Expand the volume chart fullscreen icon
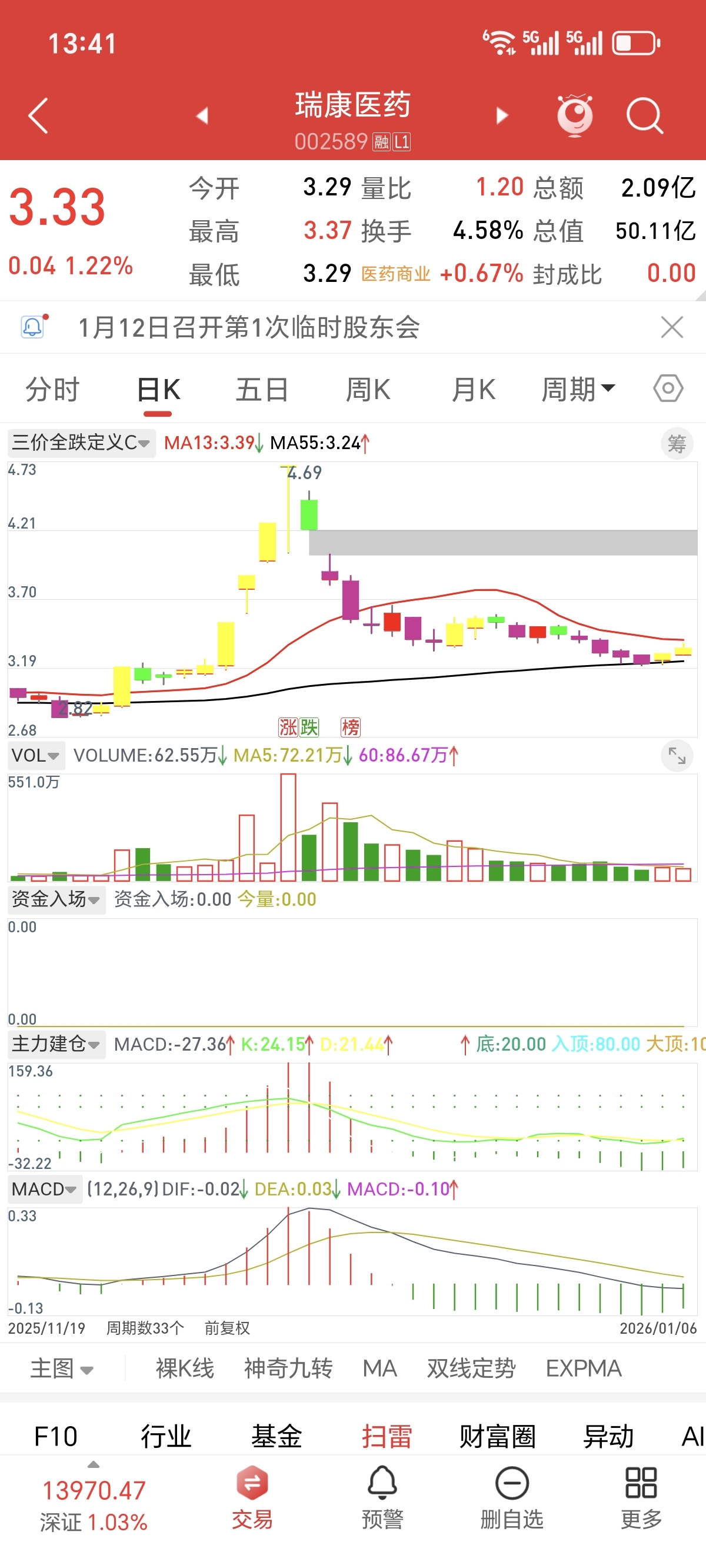706x1568 pixels. pyautogui.click(x=677, y=755)
